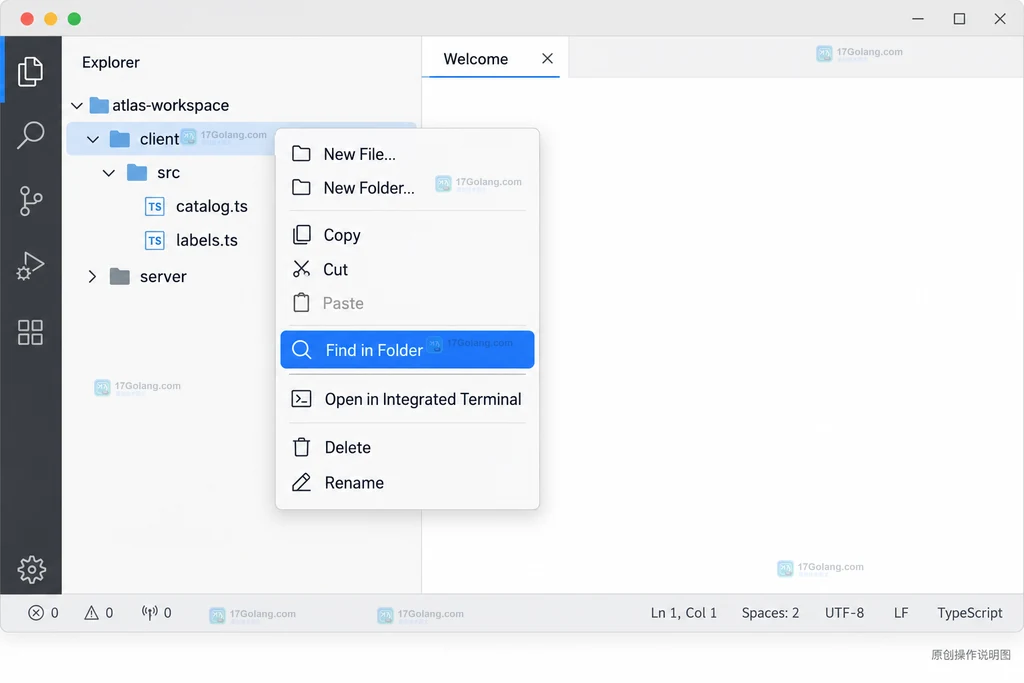This screenshot has width=1024, height=683.
Task: Collapse the src folder chevron
Action: click(109, 173)
